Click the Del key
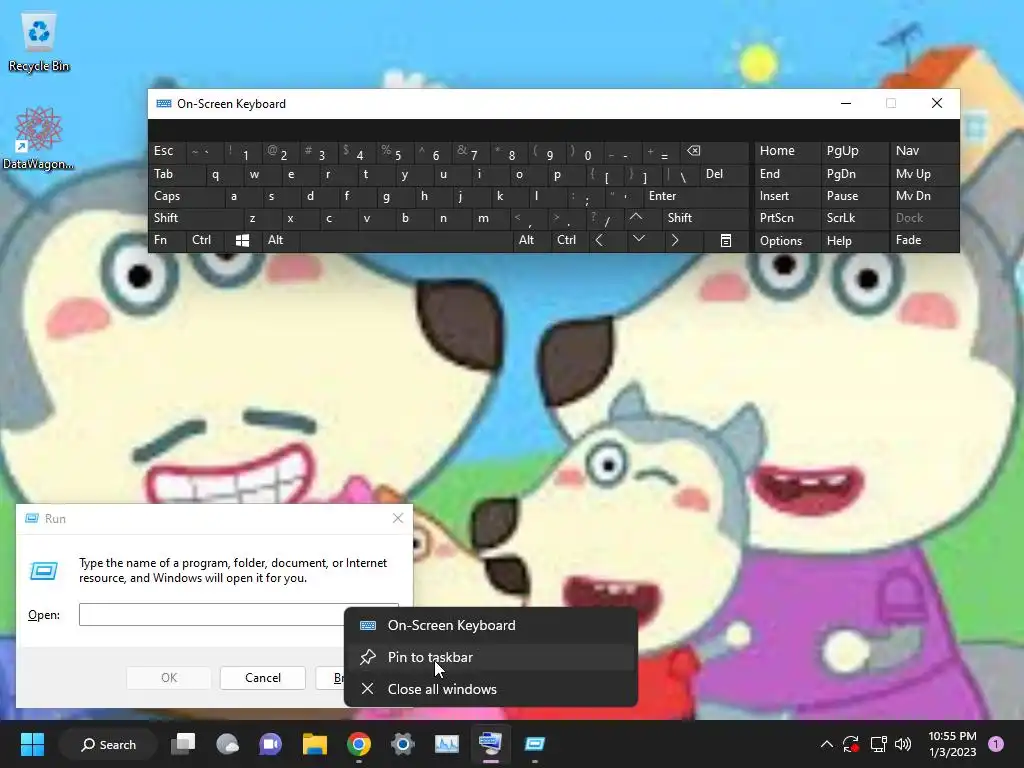The height and width of the screenshot is (768, 1024). [724, 174]
